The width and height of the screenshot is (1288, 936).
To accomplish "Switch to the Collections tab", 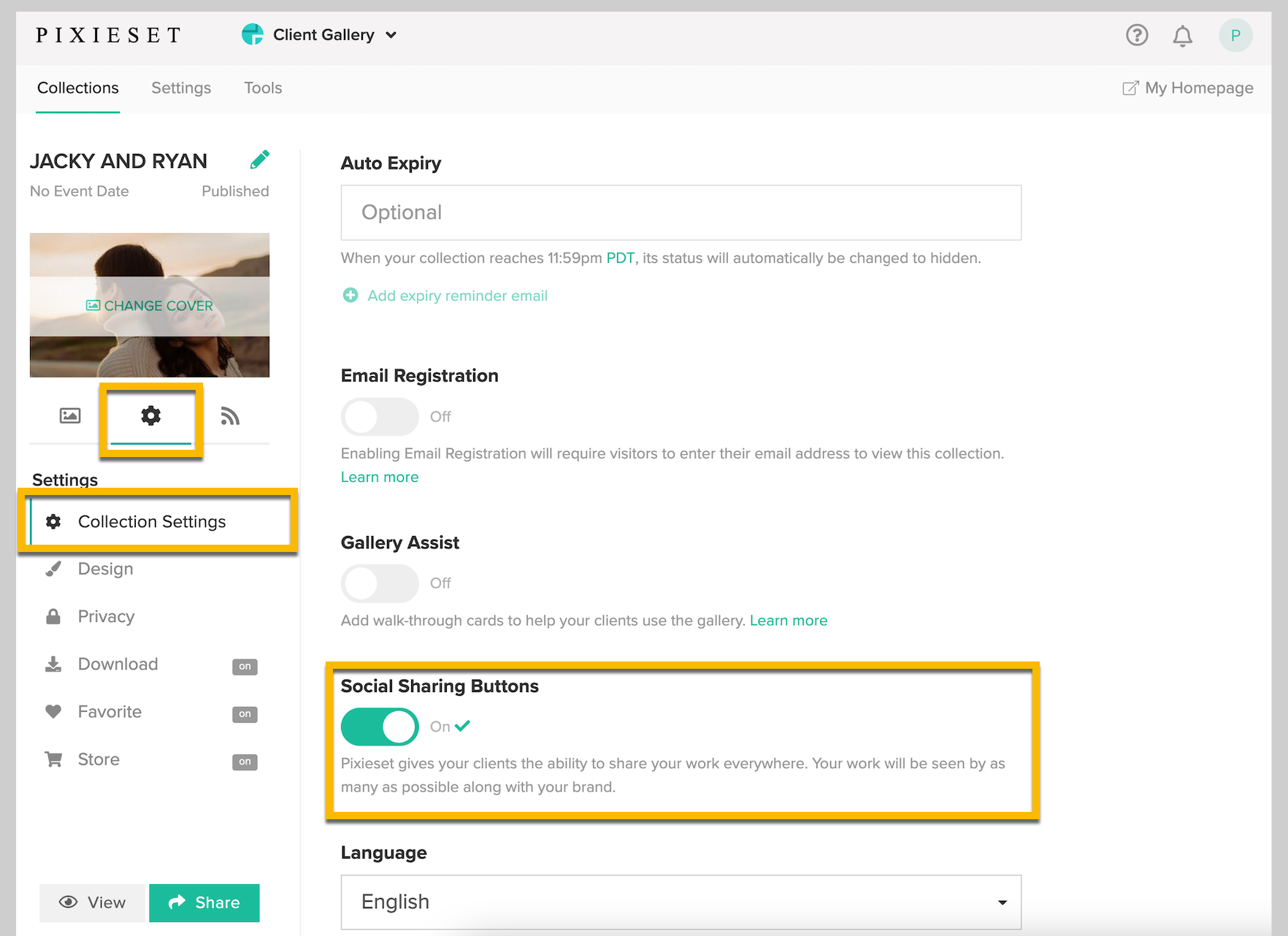I will [78, 88].
